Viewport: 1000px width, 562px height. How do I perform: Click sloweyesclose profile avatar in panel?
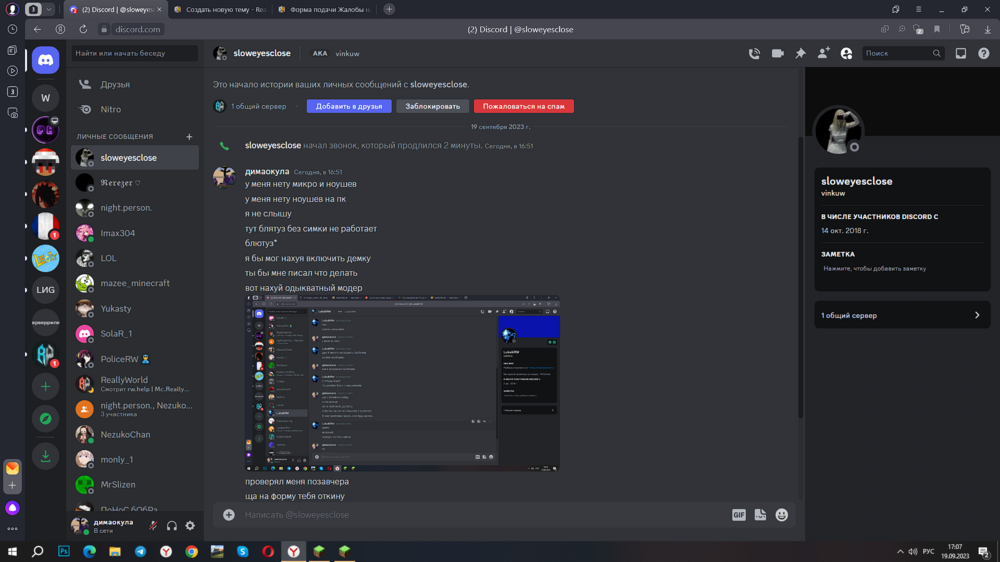(x=838, y=130)
